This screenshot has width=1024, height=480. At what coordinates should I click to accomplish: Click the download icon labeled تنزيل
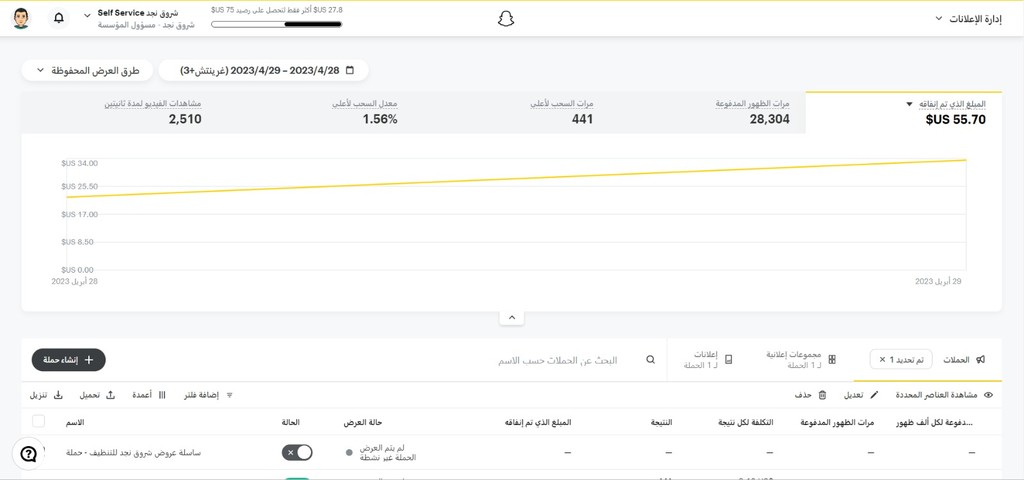57,395
